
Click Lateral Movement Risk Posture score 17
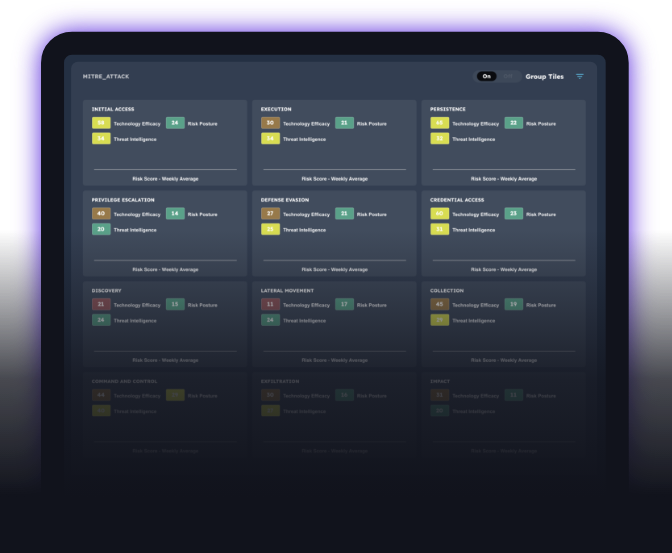point(344,304)
